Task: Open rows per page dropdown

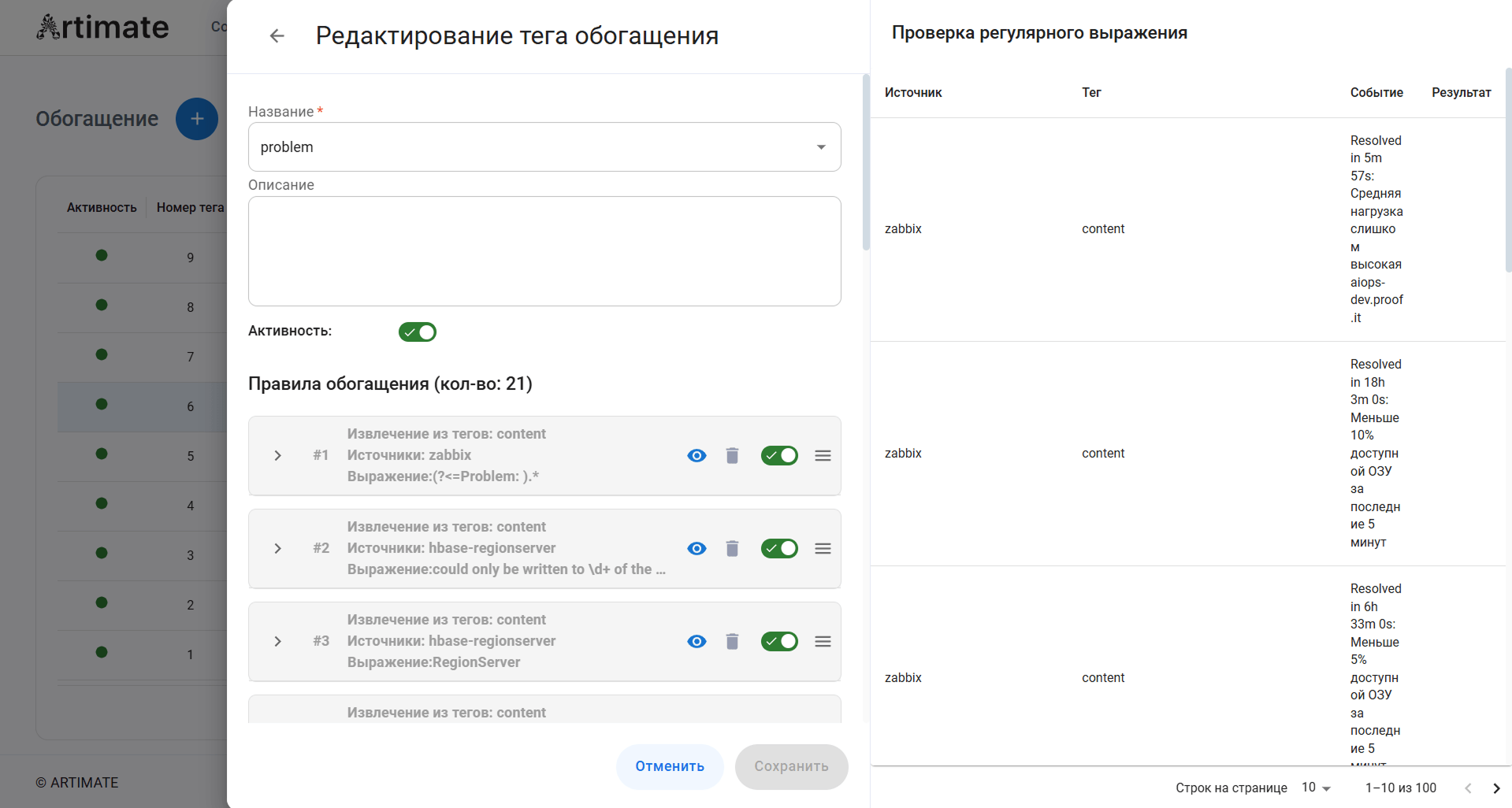Action: tap(1316, 788)
